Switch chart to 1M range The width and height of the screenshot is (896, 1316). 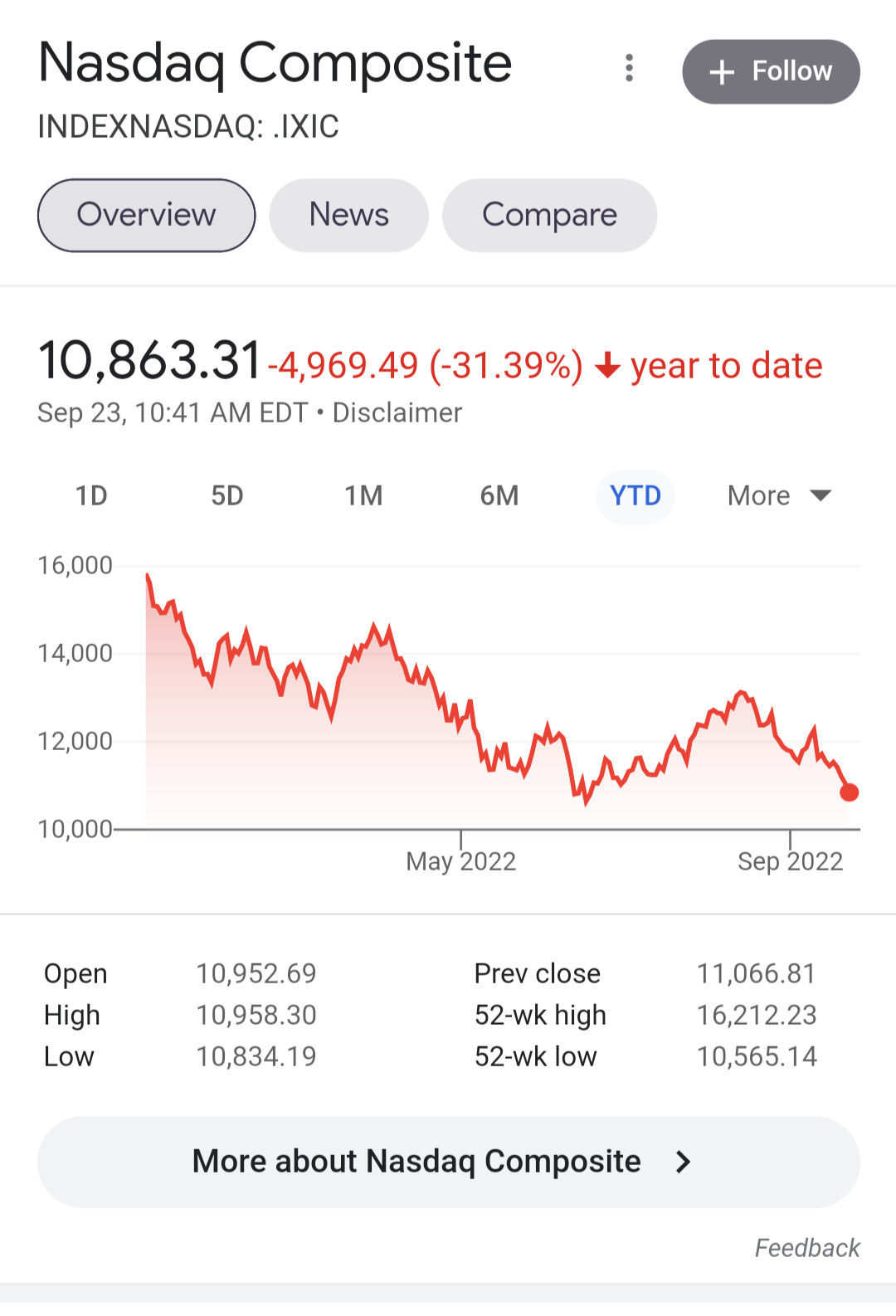click(x=363, y=496)
